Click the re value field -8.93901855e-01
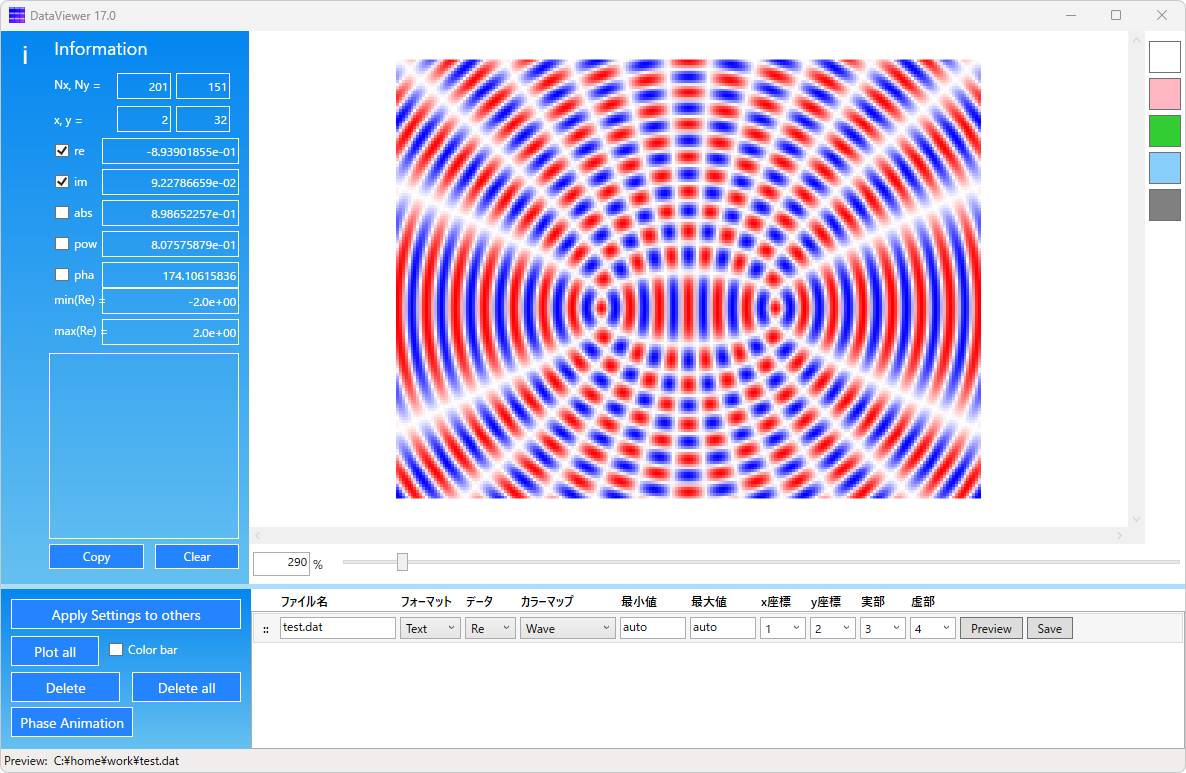This screenshot has height=773, width=1186. [170, 151]
